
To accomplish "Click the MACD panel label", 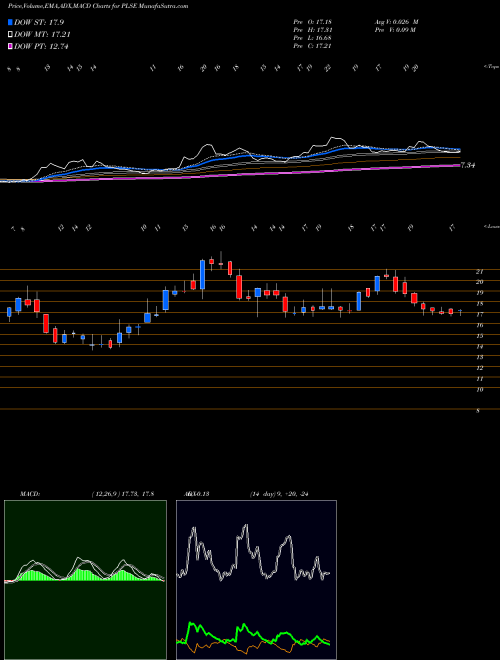I will point(29,494).
